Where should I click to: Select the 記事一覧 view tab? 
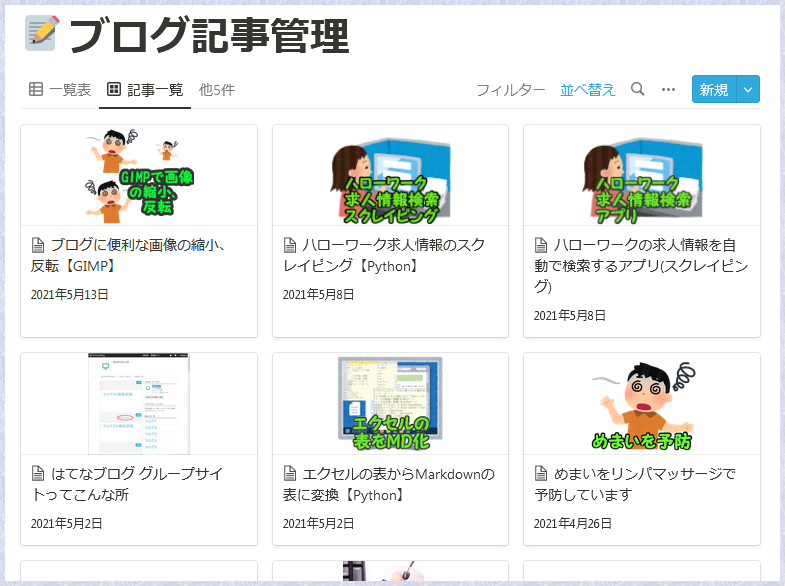[145, 90]
